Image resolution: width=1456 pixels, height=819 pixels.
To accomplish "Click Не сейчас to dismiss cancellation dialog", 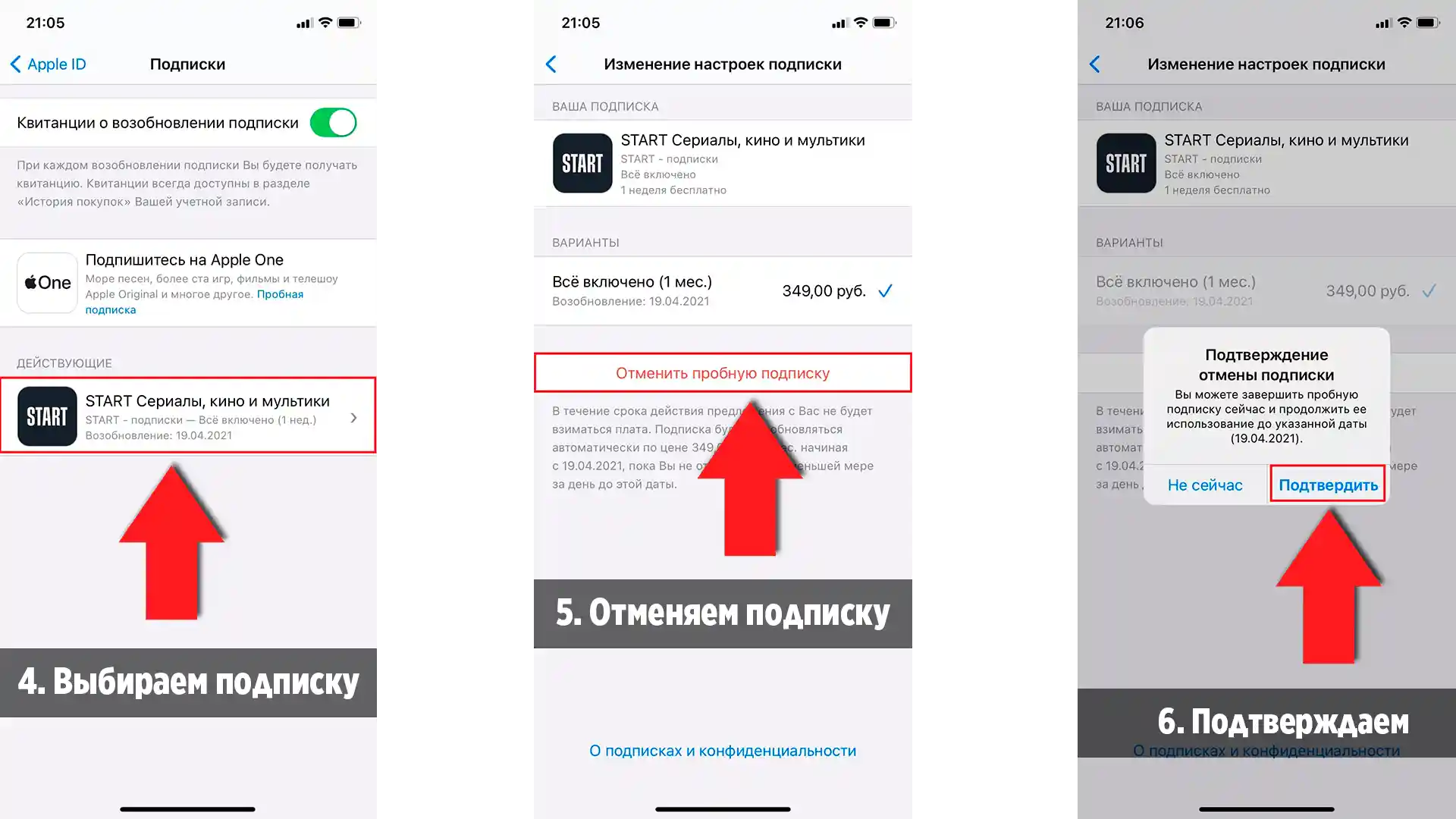I will click(1205, 485).
